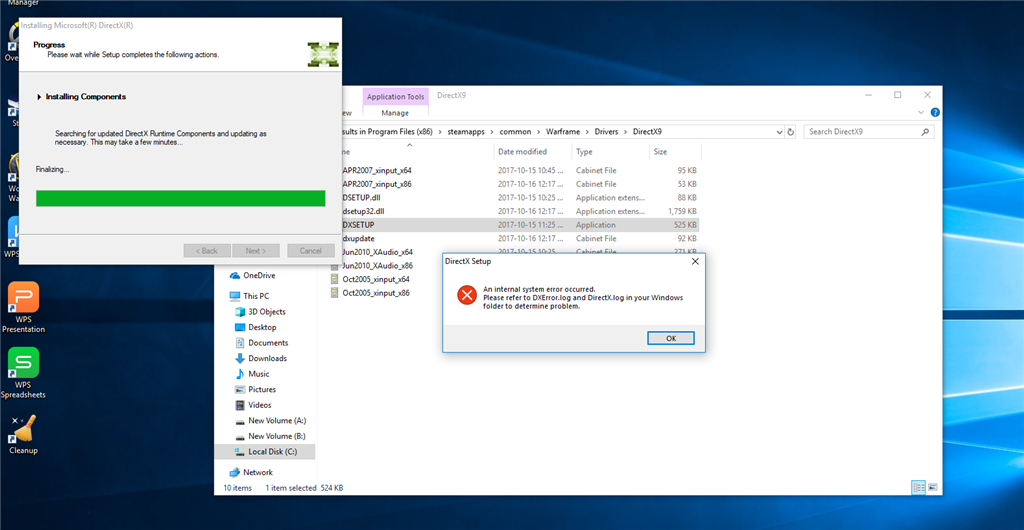Expand the chevron after common breadcrumb
Viewport: 1024px width, 530px height.
coord(541,132)
